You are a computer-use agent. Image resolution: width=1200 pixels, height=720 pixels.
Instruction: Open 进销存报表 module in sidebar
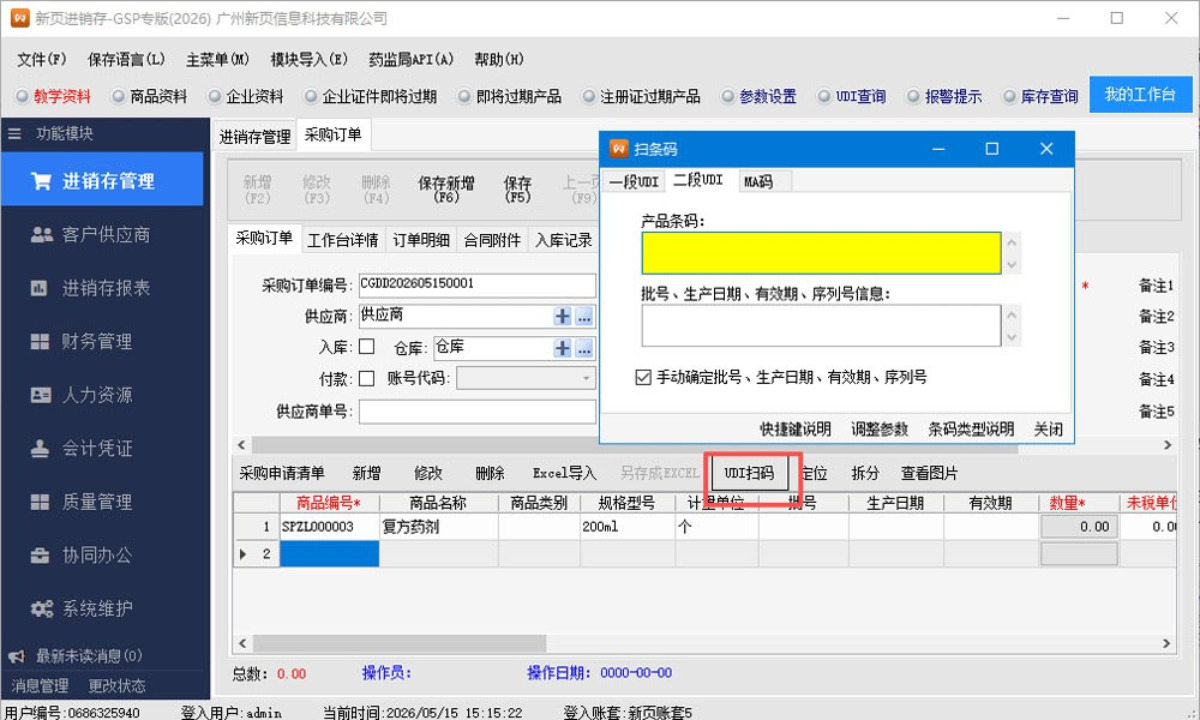(102, 288)
